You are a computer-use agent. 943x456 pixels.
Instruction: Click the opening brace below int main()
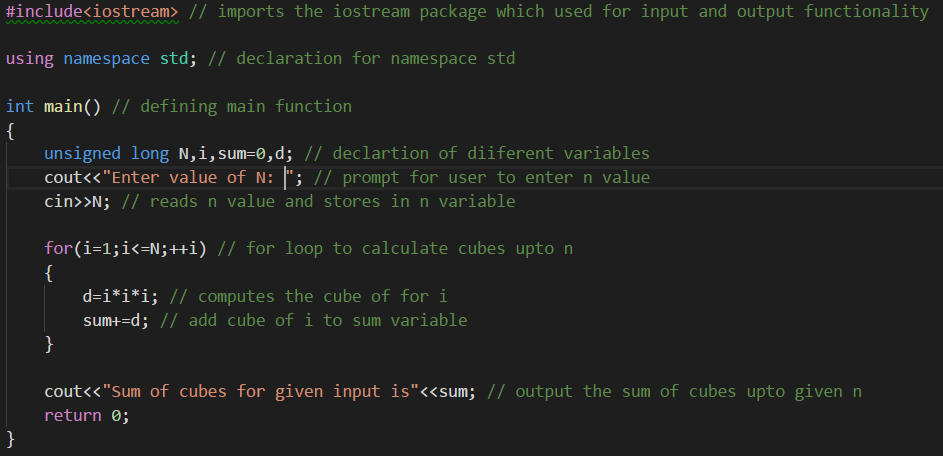point(11,130)
